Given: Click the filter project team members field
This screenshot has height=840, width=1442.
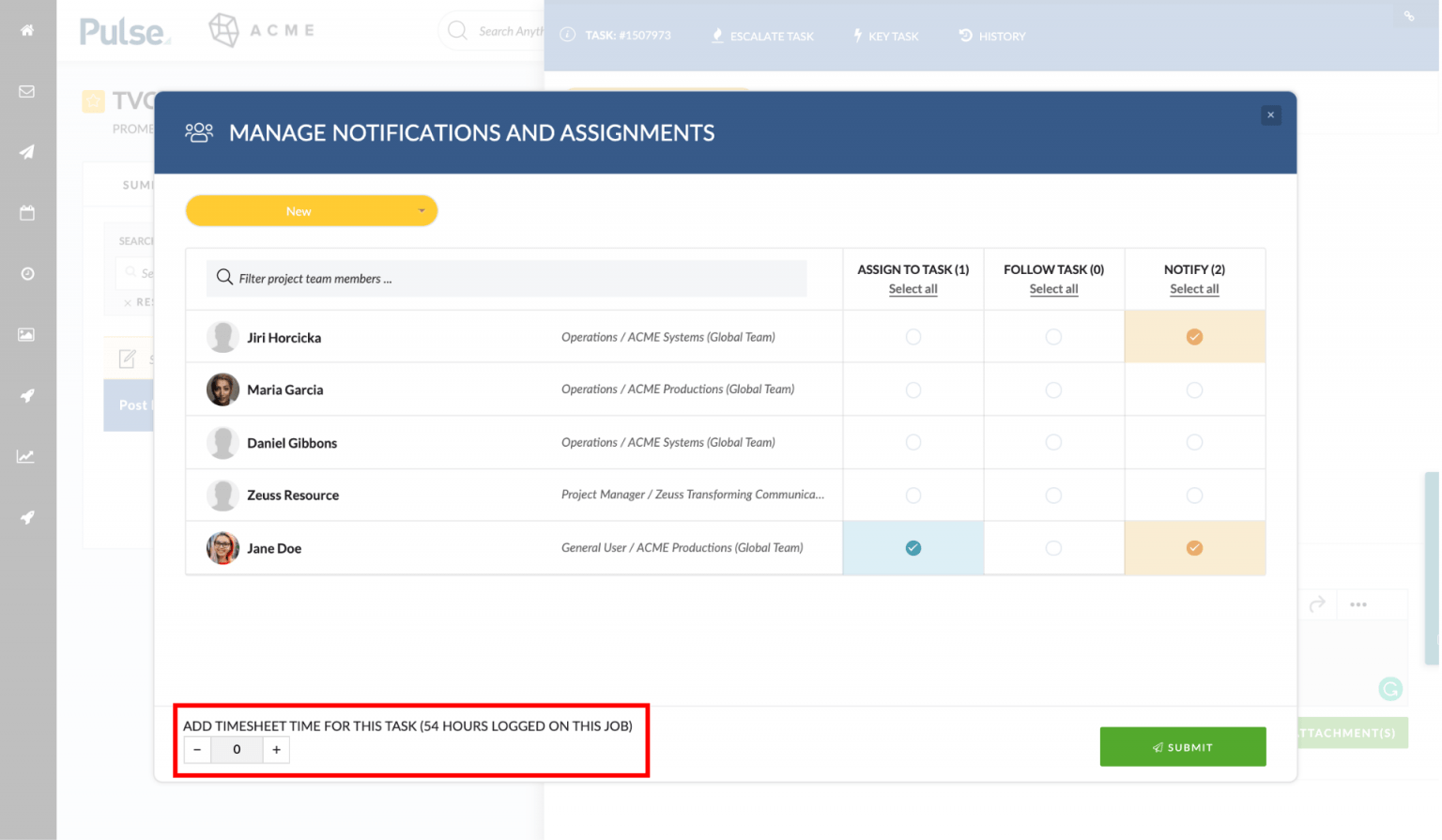Looking at the screenshot, I should [506, 278].
